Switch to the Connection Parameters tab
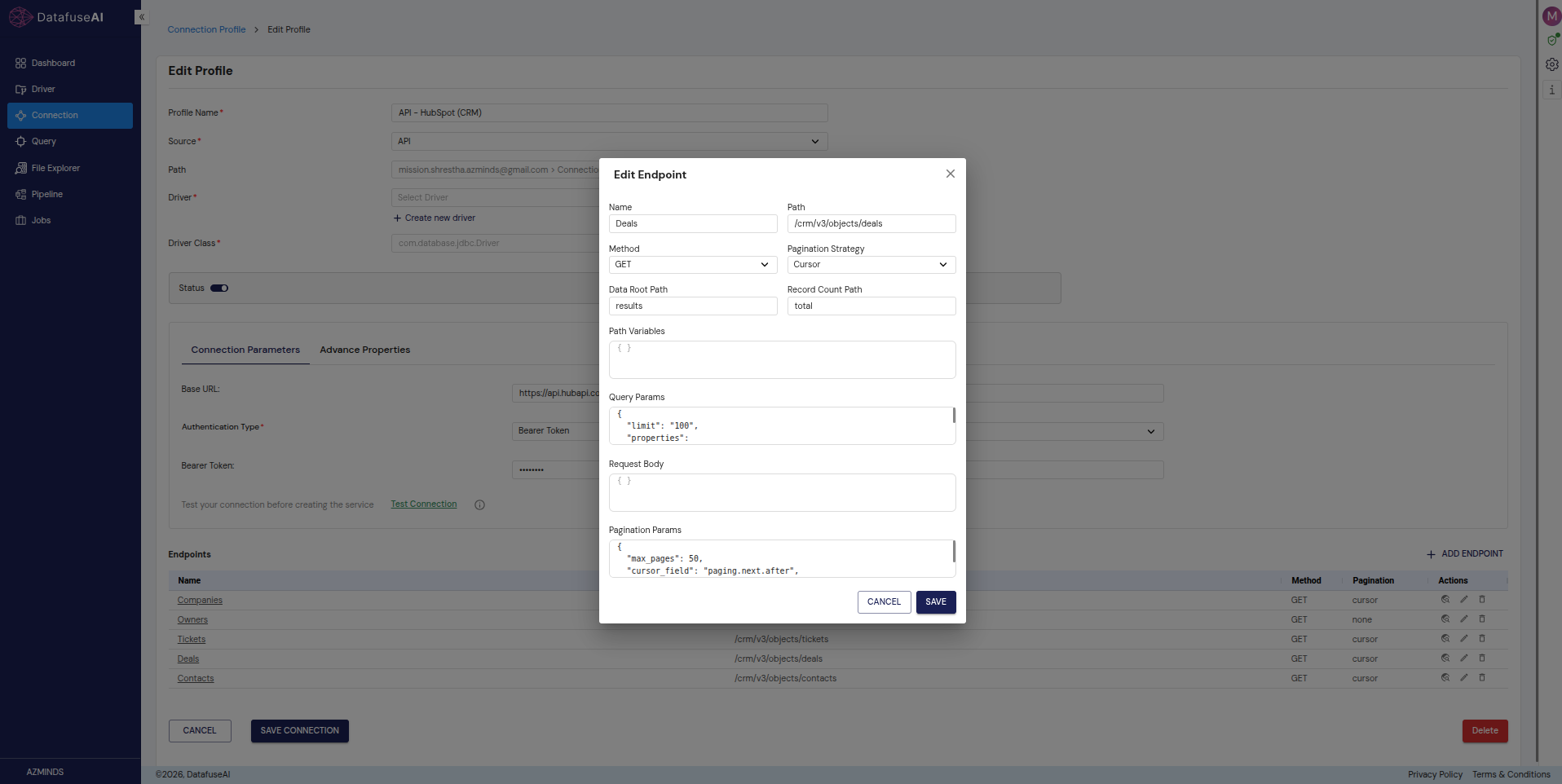 click(245, 350)
